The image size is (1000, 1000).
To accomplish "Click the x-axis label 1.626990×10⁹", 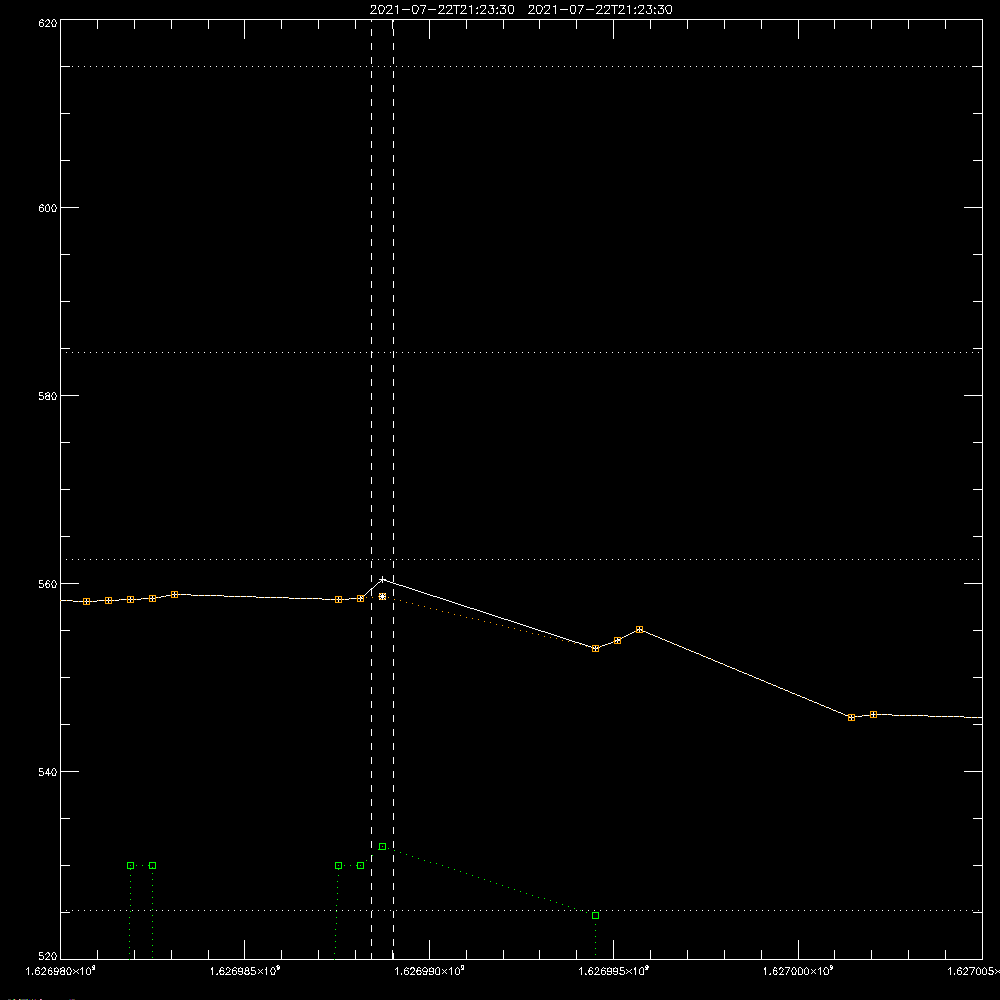I will (429, 971).
